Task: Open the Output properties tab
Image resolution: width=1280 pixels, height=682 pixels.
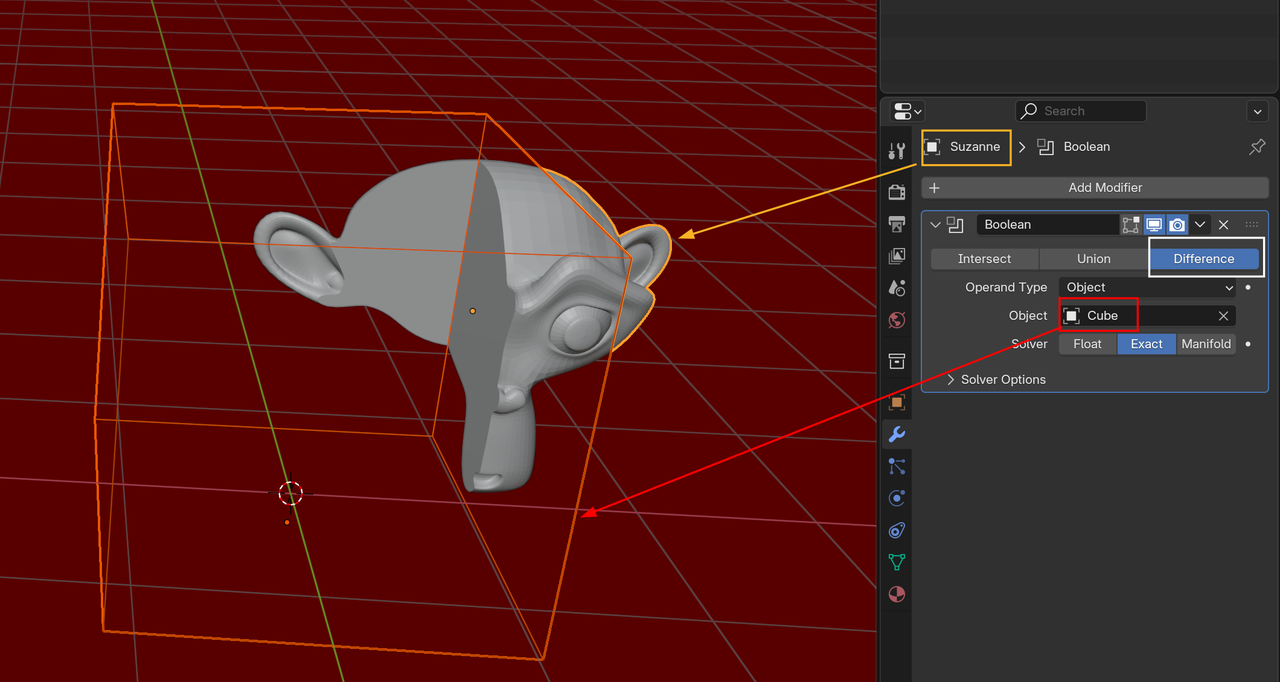Action: (897, 223)
